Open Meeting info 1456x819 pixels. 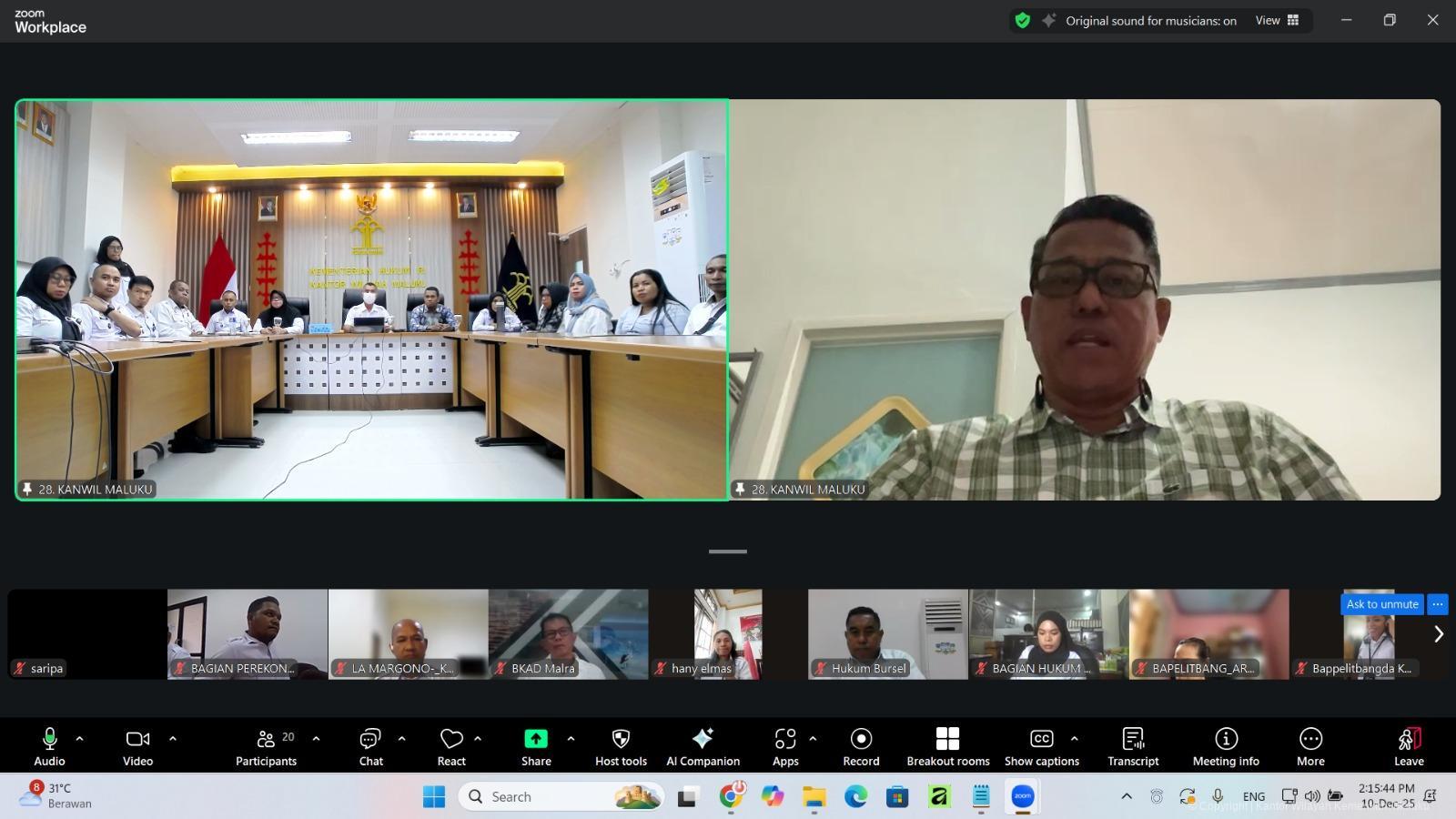[1226, 746]
